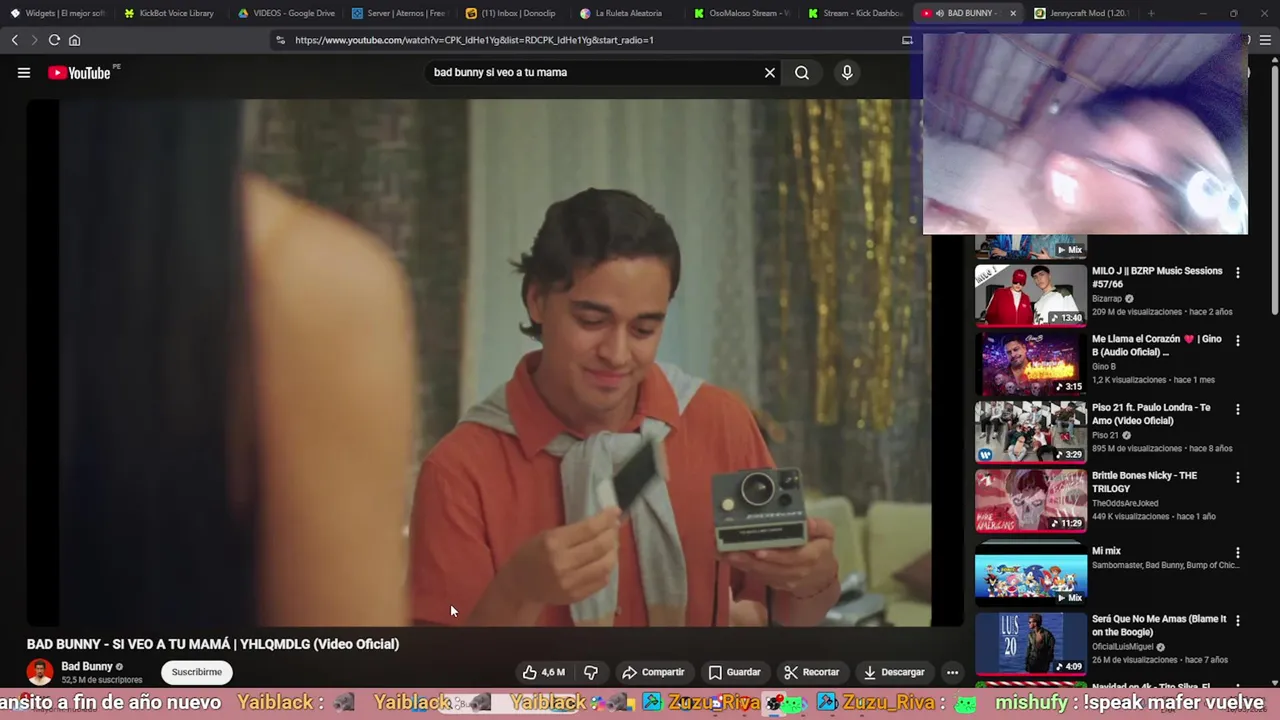This screenshot has width=1280, height=720.
Task: Switch to the KickBot Voice Library tab
Action: click(169, 13)
